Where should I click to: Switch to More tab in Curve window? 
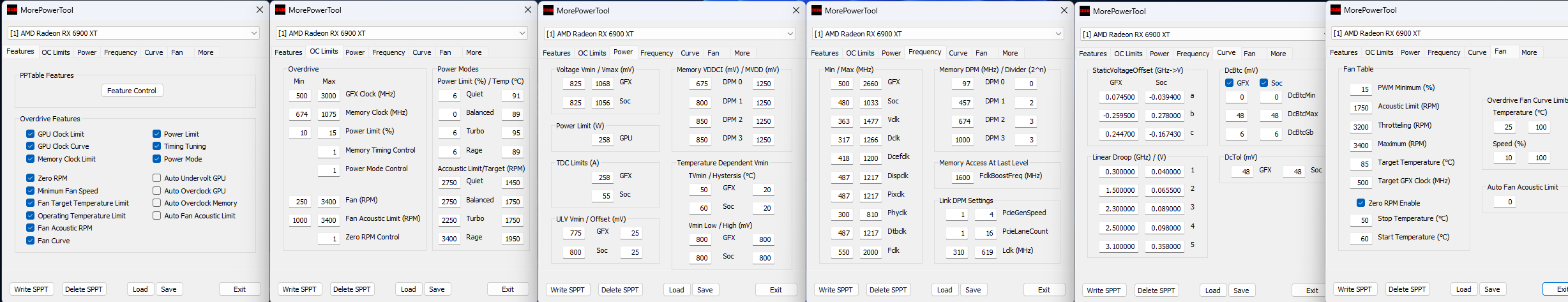[1278, 54]
